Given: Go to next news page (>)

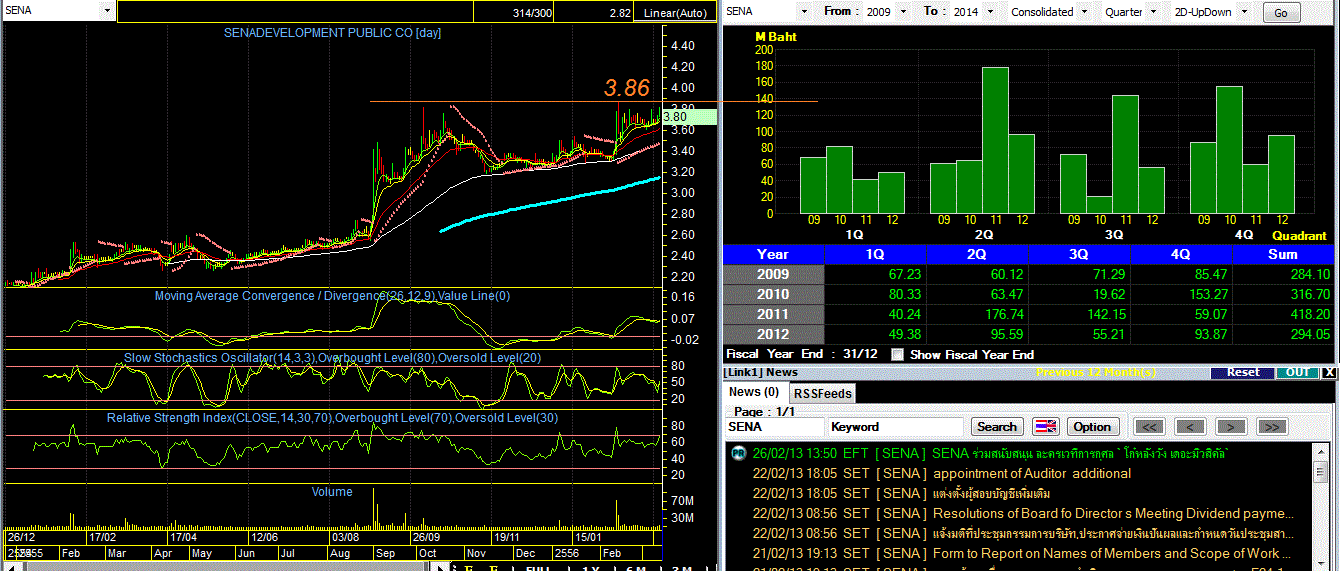Looking at the screenshot, I should pos(1231,427).
